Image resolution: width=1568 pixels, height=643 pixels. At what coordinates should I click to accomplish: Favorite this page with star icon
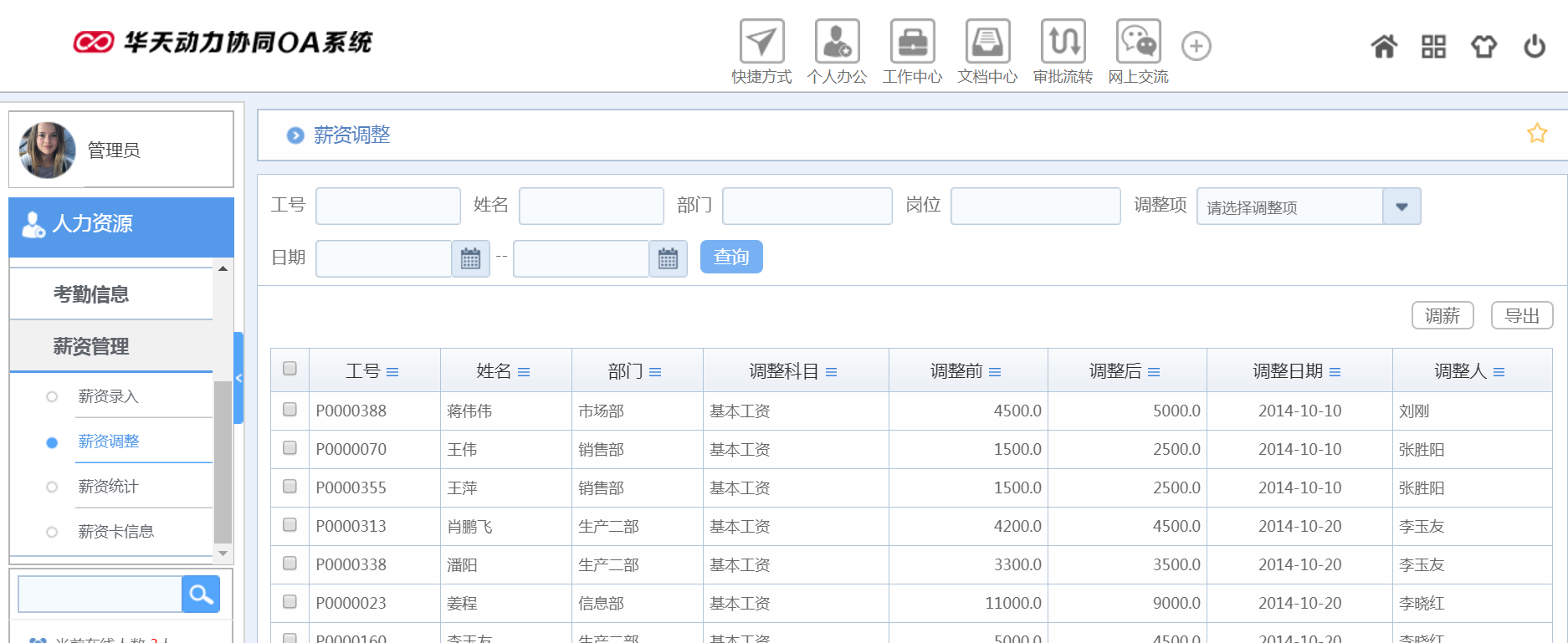coord(1536,134)
